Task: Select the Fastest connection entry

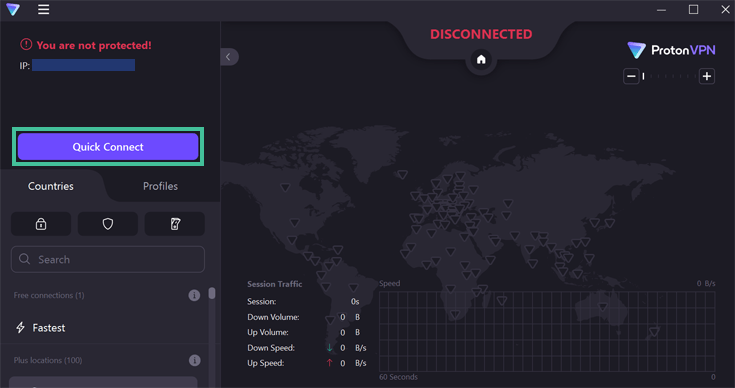Action: click(x=103, y=328)
